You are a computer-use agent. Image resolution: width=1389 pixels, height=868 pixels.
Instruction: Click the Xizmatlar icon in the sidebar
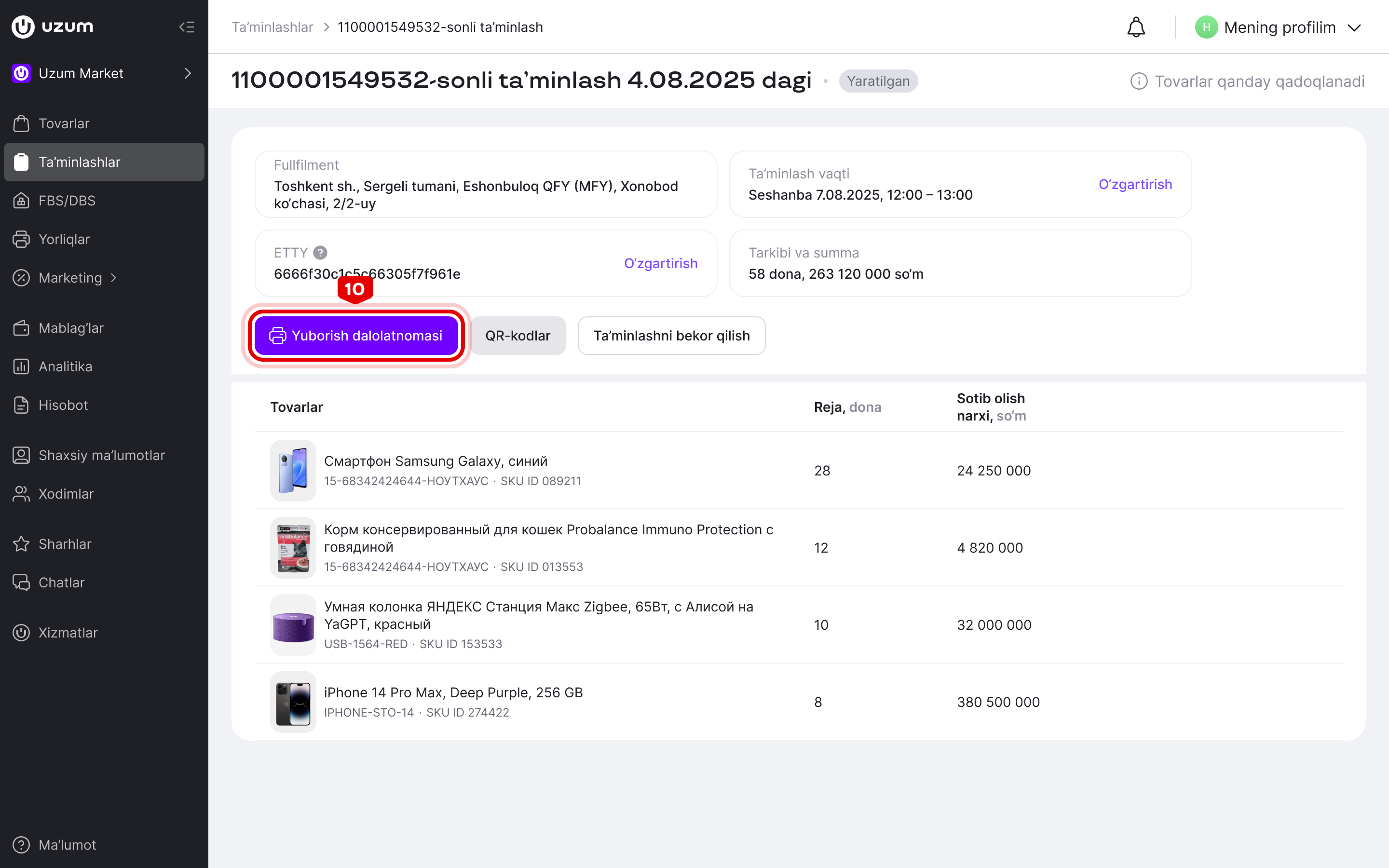pos(21,633)
